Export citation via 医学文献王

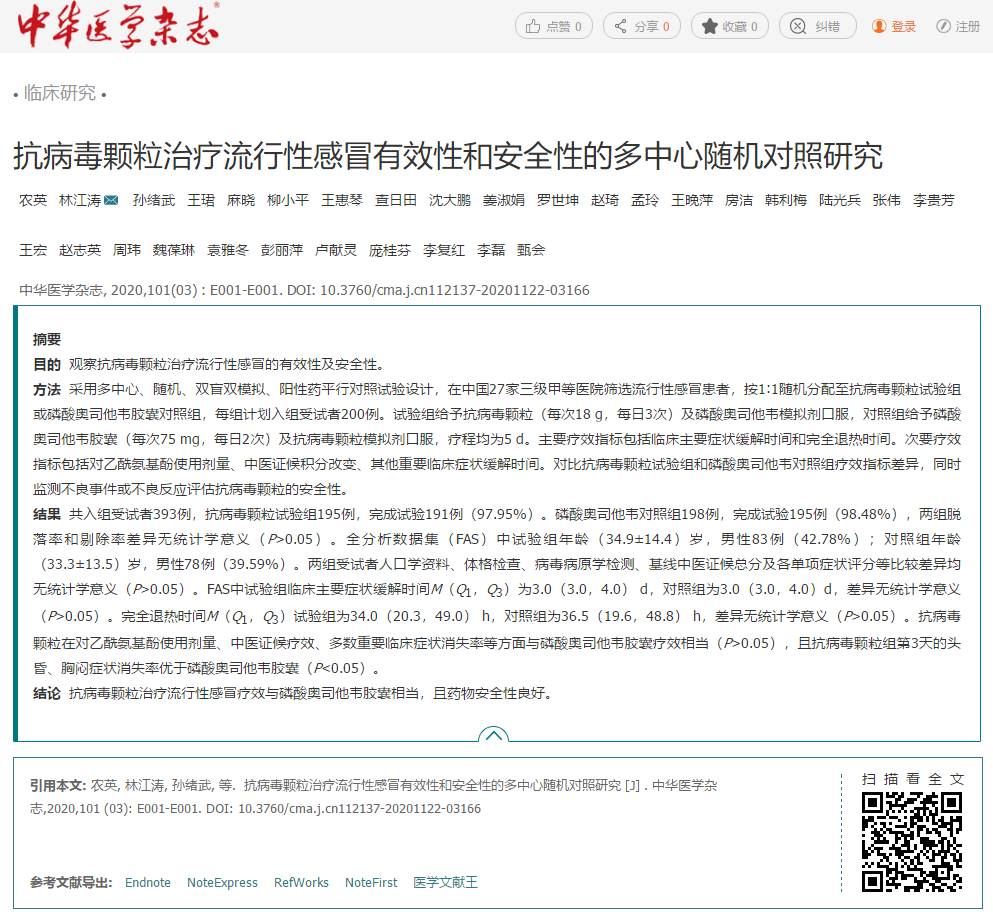444,883
